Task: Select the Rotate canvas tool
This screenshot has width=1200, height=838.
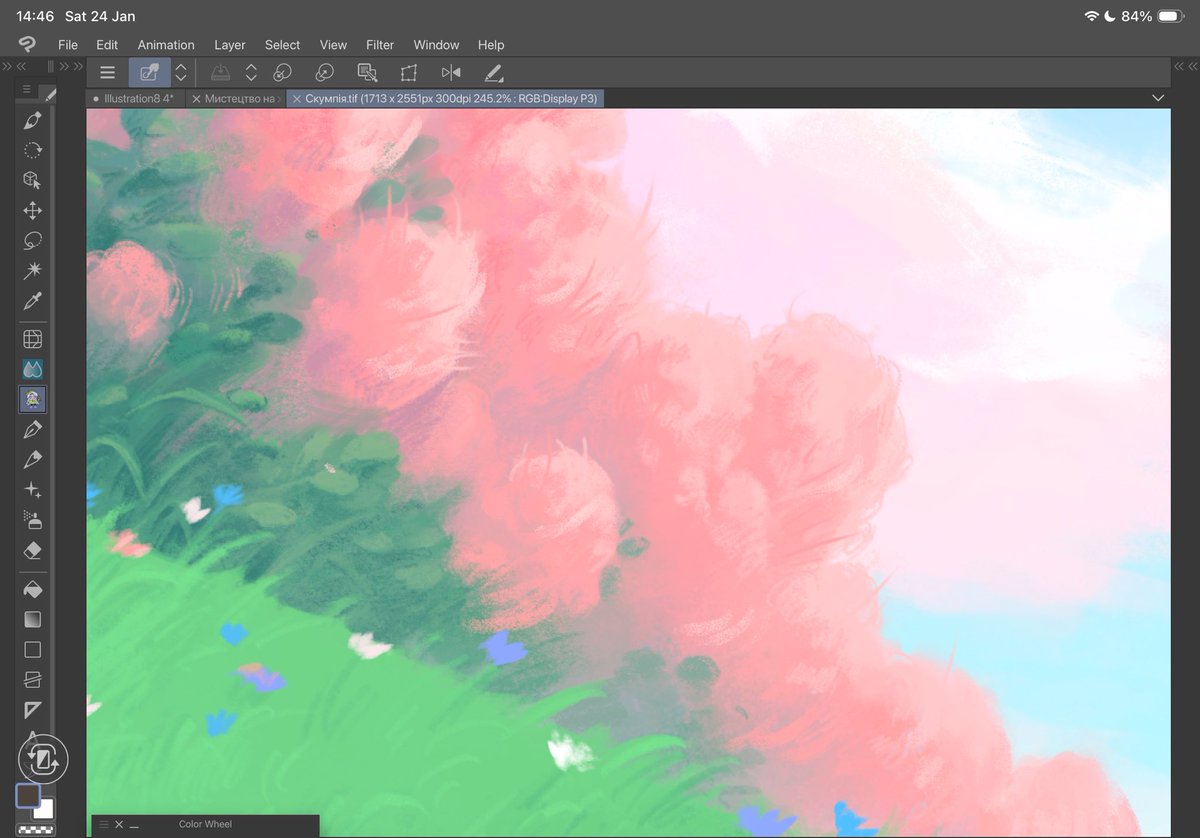Action: click(x=32, y=150)
